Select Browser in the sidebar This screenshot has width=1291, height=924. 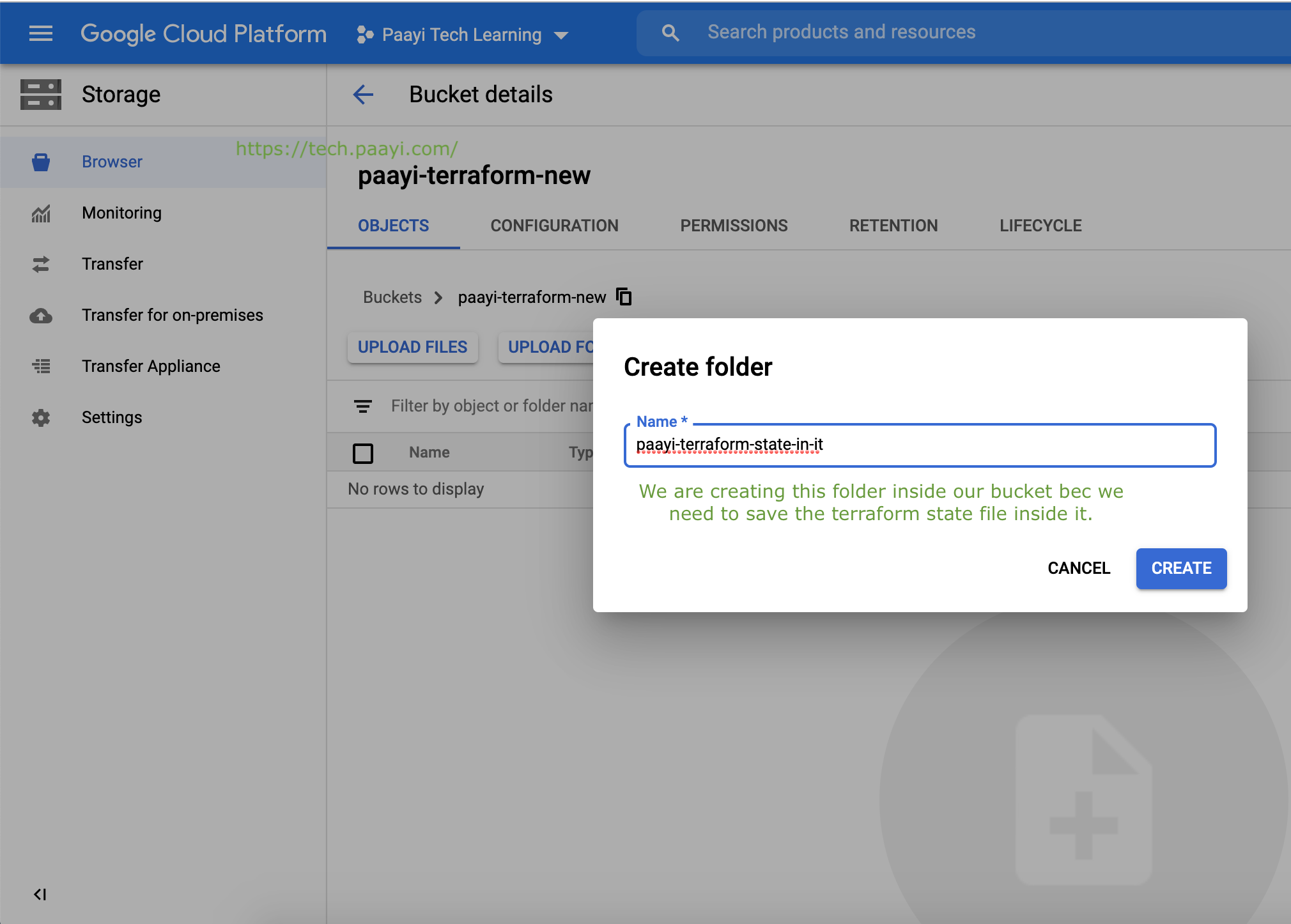point(112,162)
